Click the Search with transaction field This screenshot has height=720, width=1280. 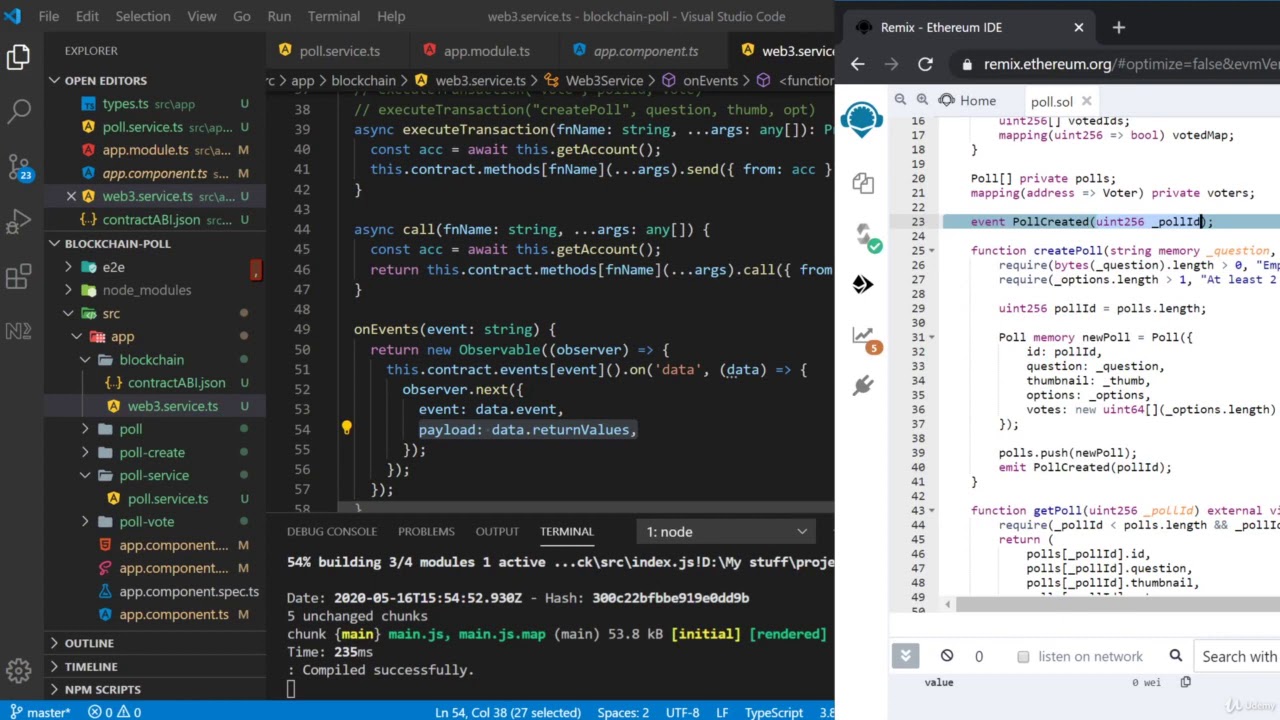[x=1237, y=656]
